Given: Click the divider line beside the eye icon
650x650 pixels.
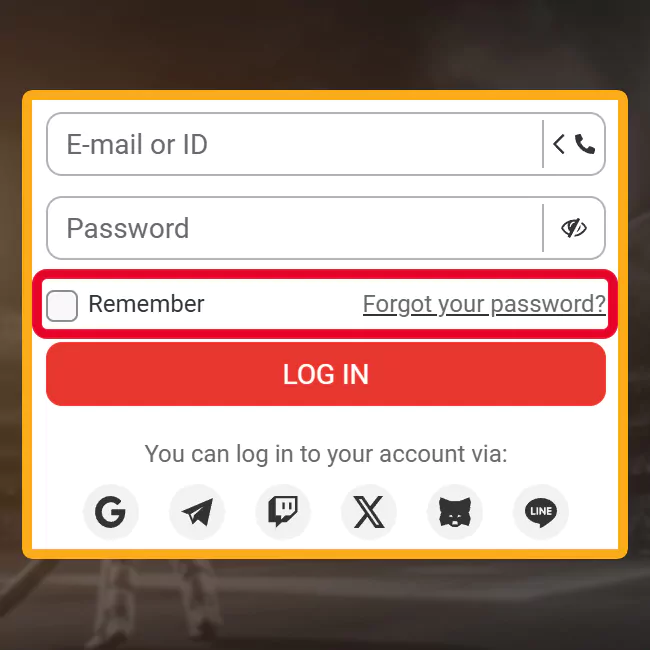Looking at the screenshot, I should 543,228.
